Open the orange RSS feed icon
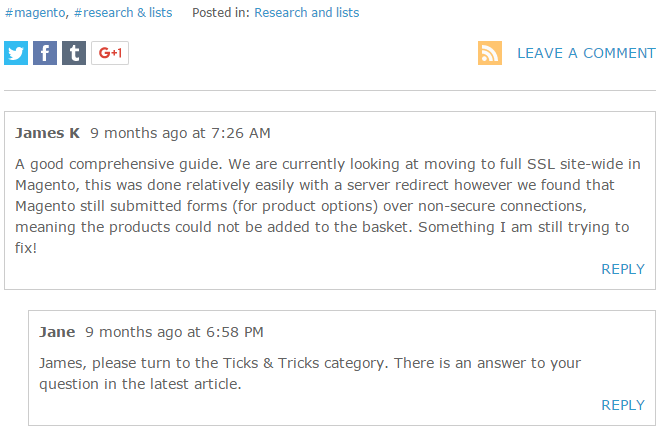660x436 pixels. point(490,53)
